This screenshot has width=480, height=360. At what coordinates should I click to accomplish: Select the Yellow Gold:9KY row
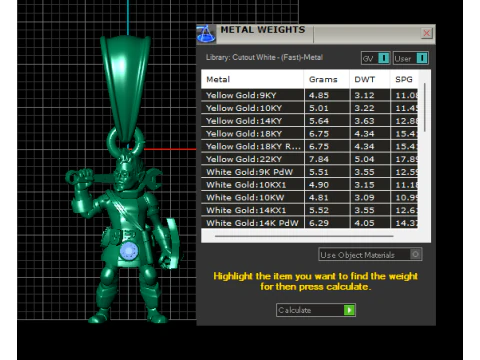(x=309, y=95)
